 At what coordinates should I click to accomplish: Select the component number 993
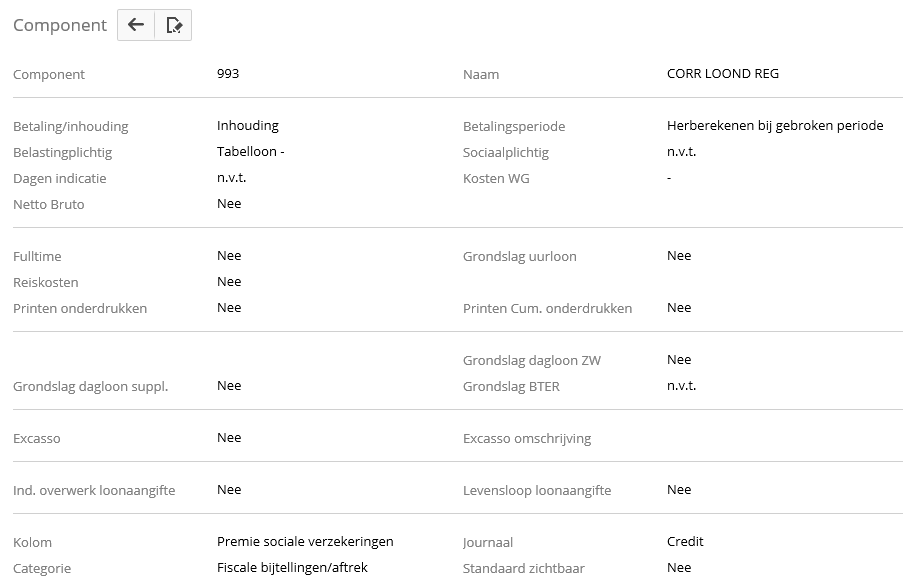click(x=228, y=74)
